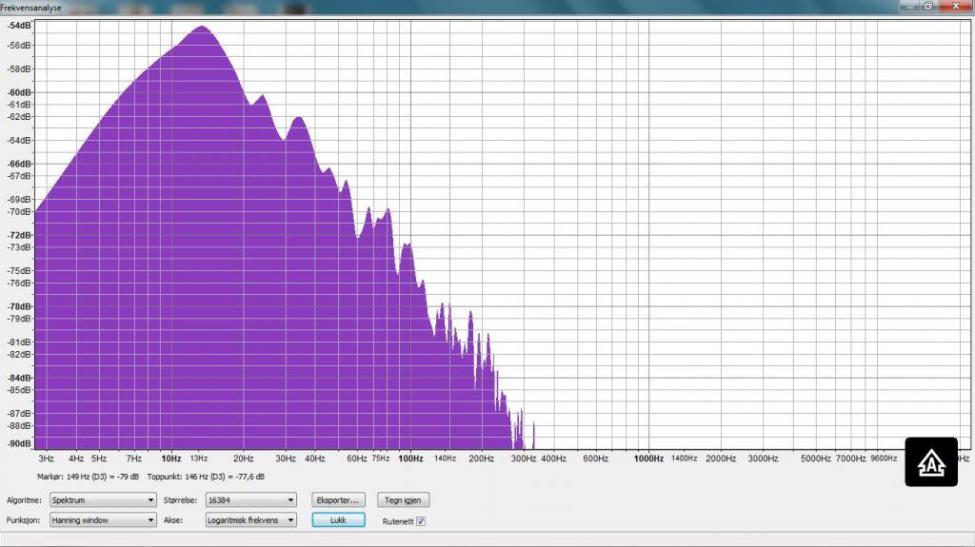975x547 pixels.
Task: Open the Størrelse dropdown showing 16384
Action: (x=250, y=500)
